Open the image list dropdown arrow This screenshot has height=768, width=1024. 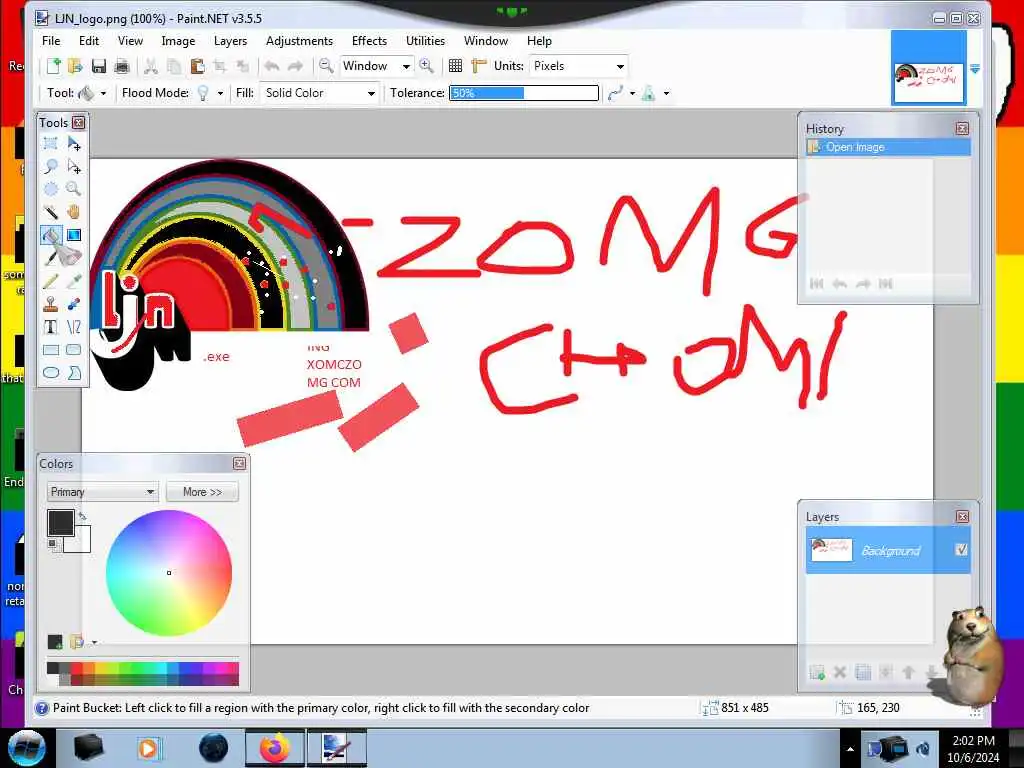click(x=975, y=69)
